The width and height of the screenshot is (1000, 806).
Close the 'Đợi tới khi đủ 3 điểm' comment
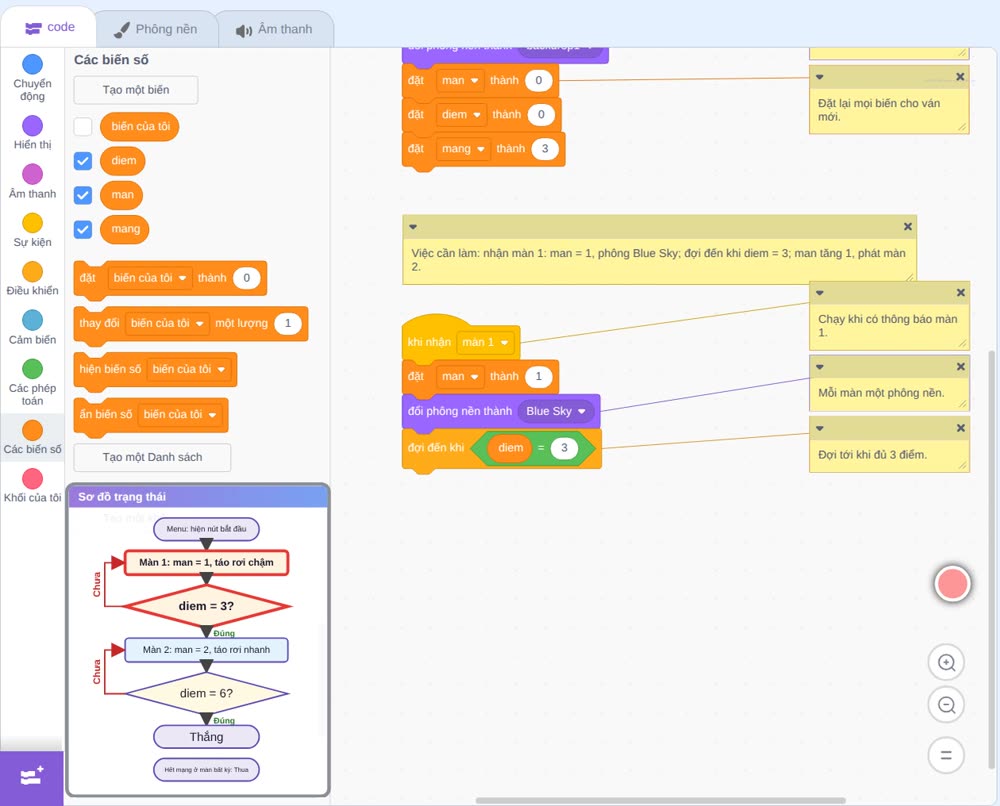(x=960, y=428)
